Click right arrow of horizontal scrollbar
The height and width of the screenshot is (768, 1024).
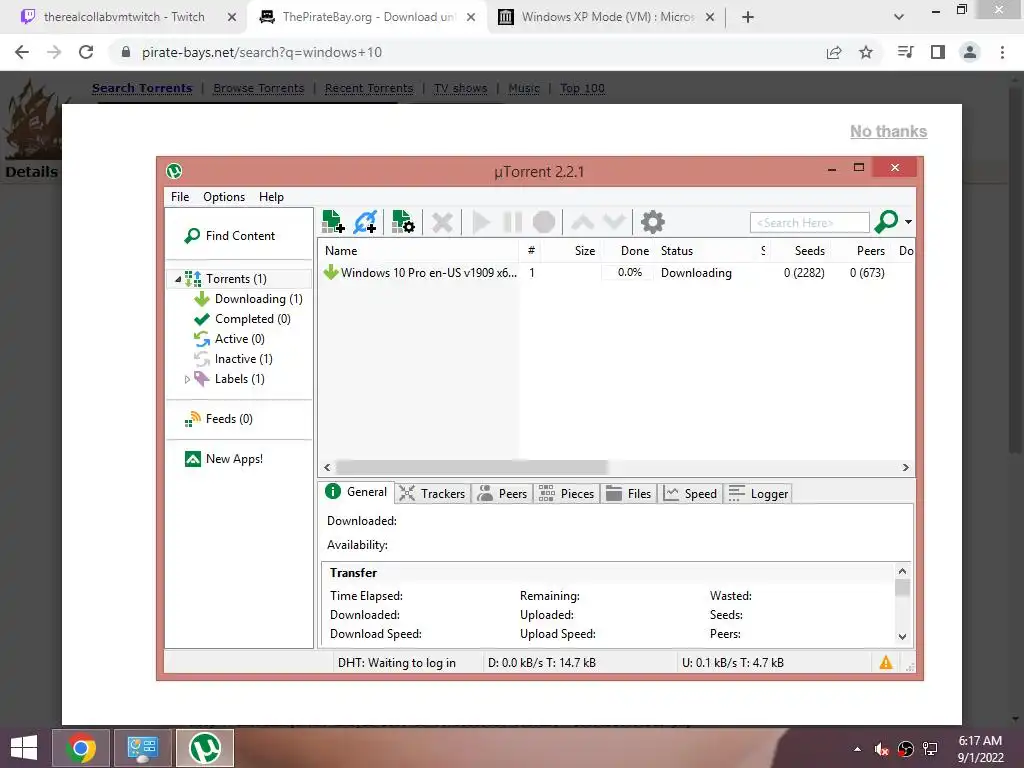tap(905, 468)
